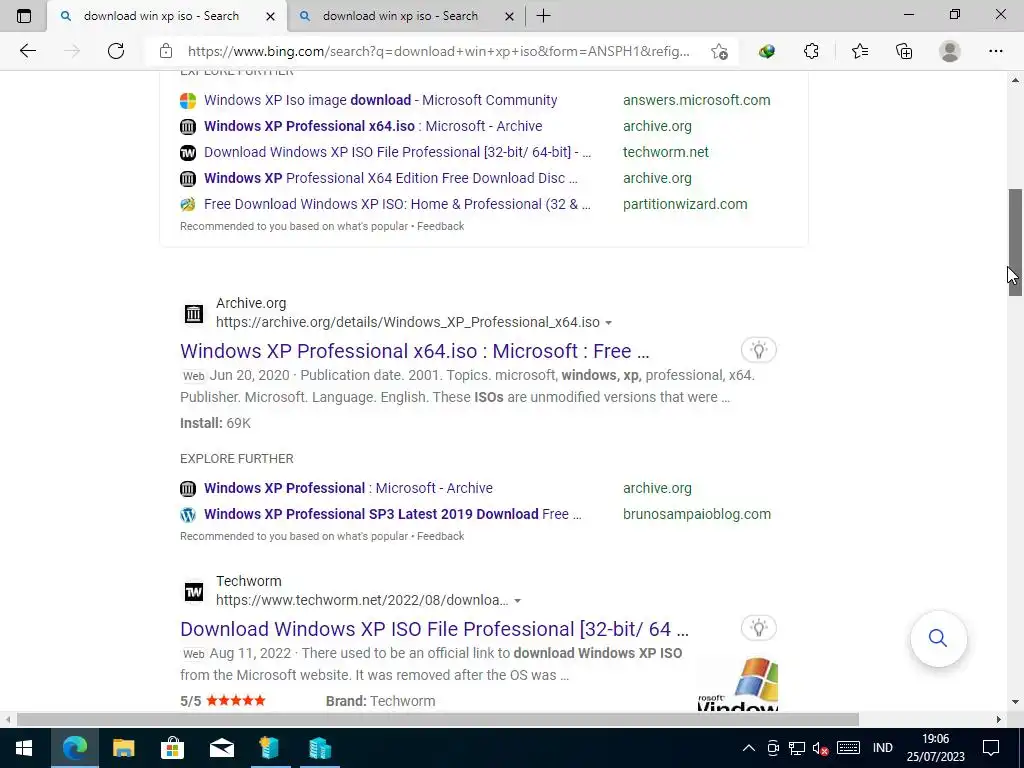This screenshot has width=1024, height=768.
Task: Open Windows XP Professional x64.iso Archive explore link
Action: pyautogui.click(x=373, y=126)
